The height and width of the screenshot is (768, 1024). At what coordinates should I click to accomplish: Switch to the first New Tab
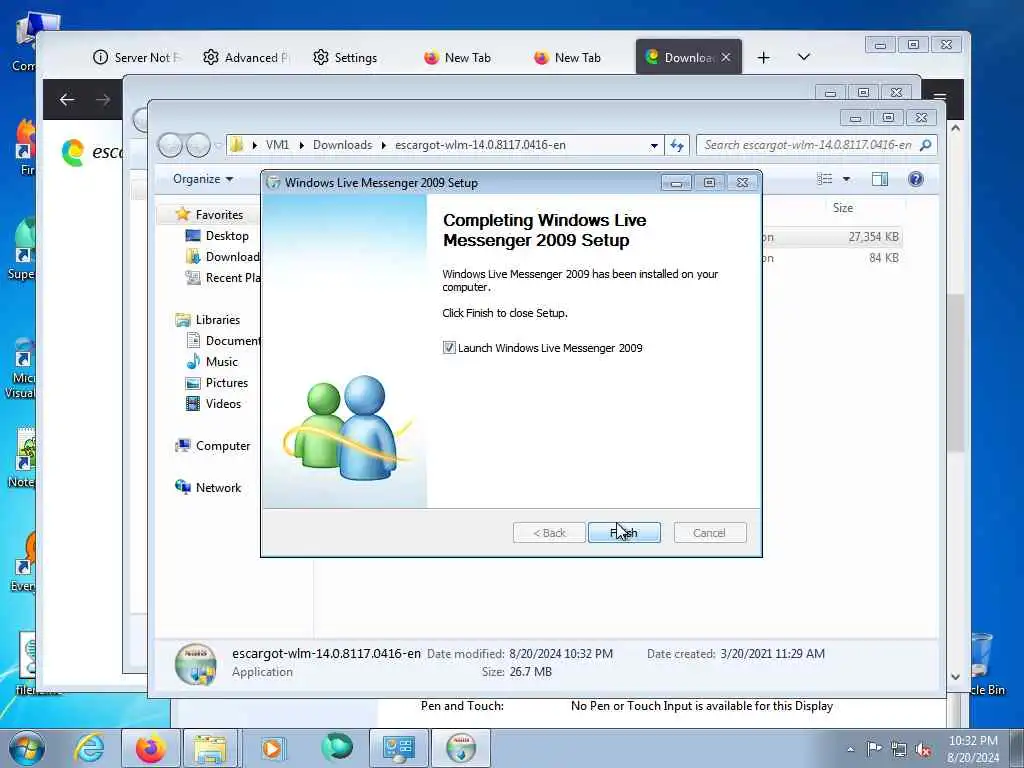tap(457, 57)
